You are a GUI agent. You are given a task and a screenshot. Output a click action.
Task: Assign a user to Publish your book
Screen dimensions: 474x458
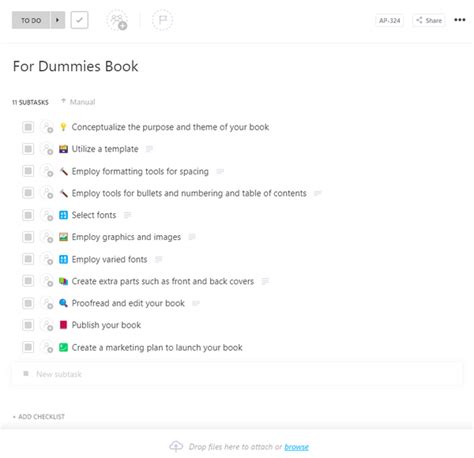[x=47, y=325]
